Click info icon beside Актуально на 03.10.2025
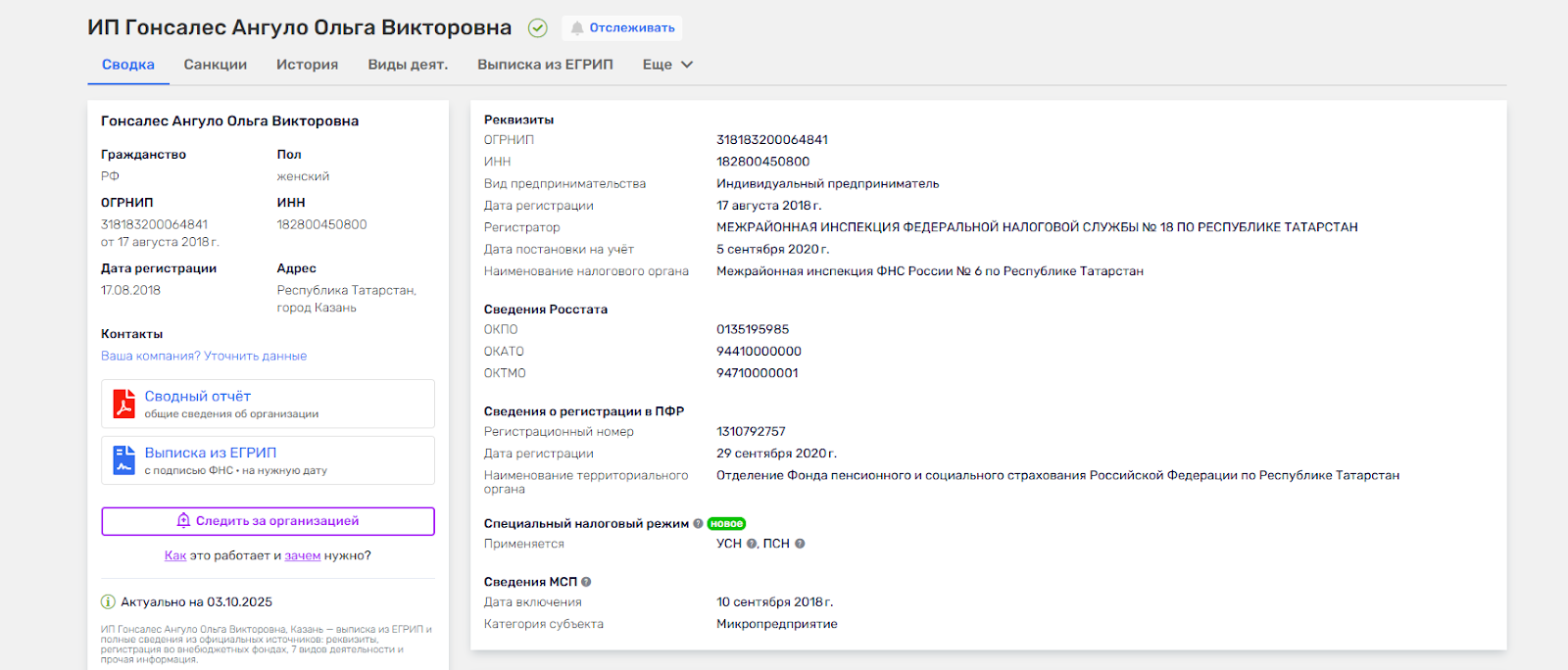The image size is (1568, 670). [x=108, y=602]
